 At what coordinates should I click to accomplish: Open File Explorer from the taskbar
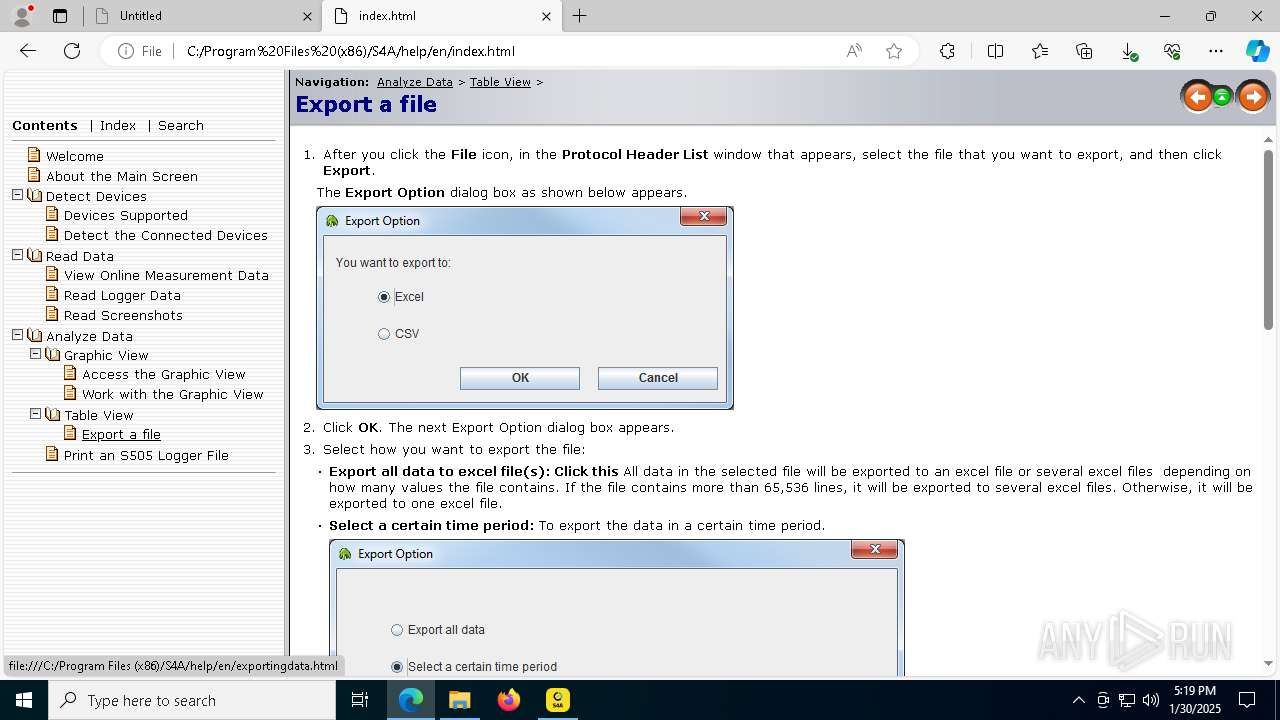tap(460, 700)
